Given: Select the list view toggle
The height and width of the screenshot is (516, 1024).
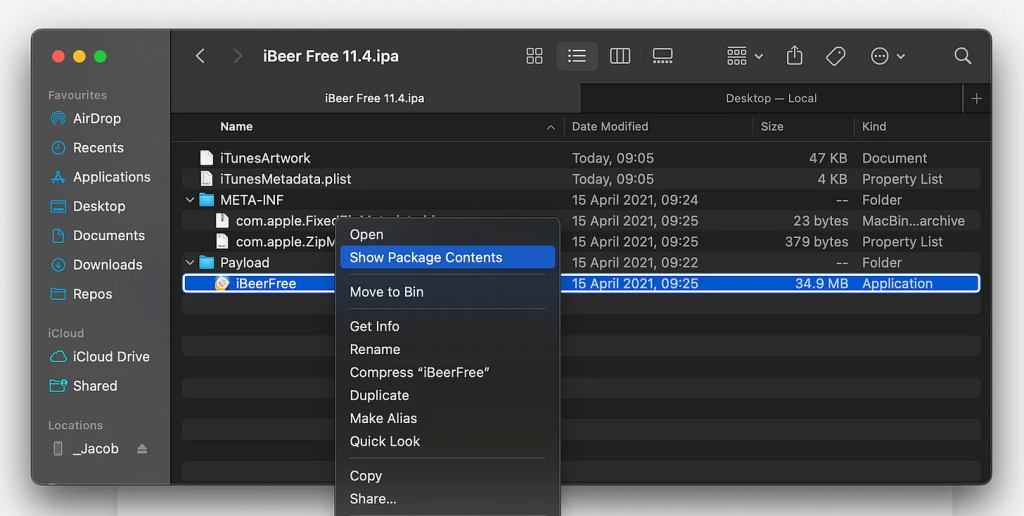Looking at the screenshot, I should point(577,56).
